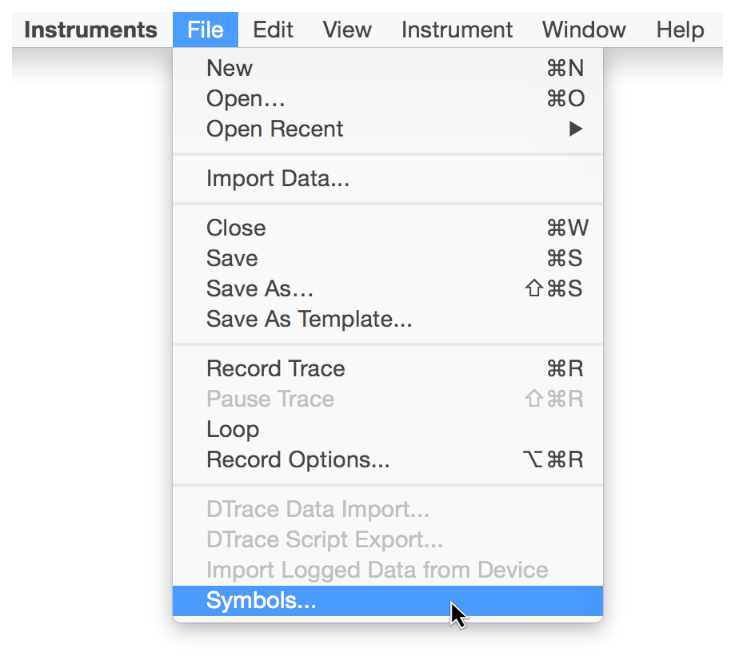Toggle the Loop menu option

[x=233, y=429]
